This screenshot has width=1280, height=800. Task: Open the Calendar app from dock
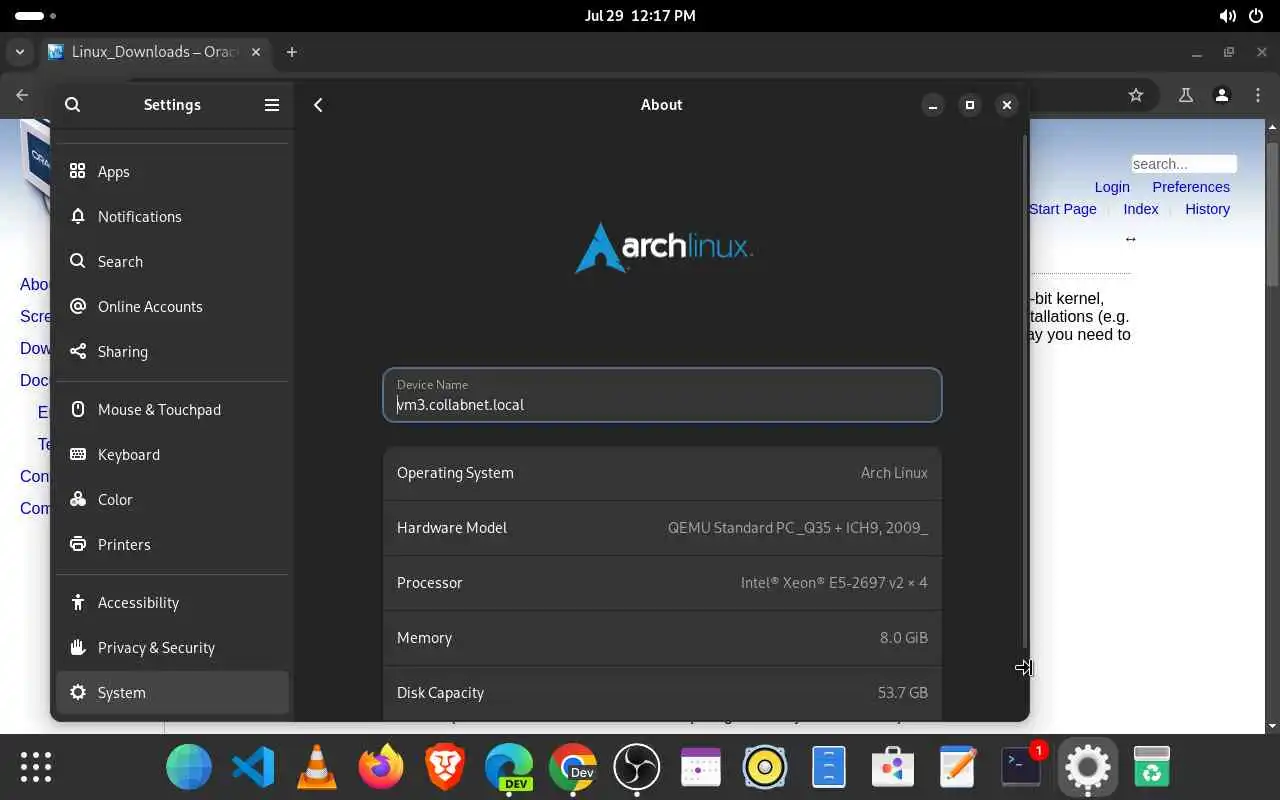tap(701, 767)
